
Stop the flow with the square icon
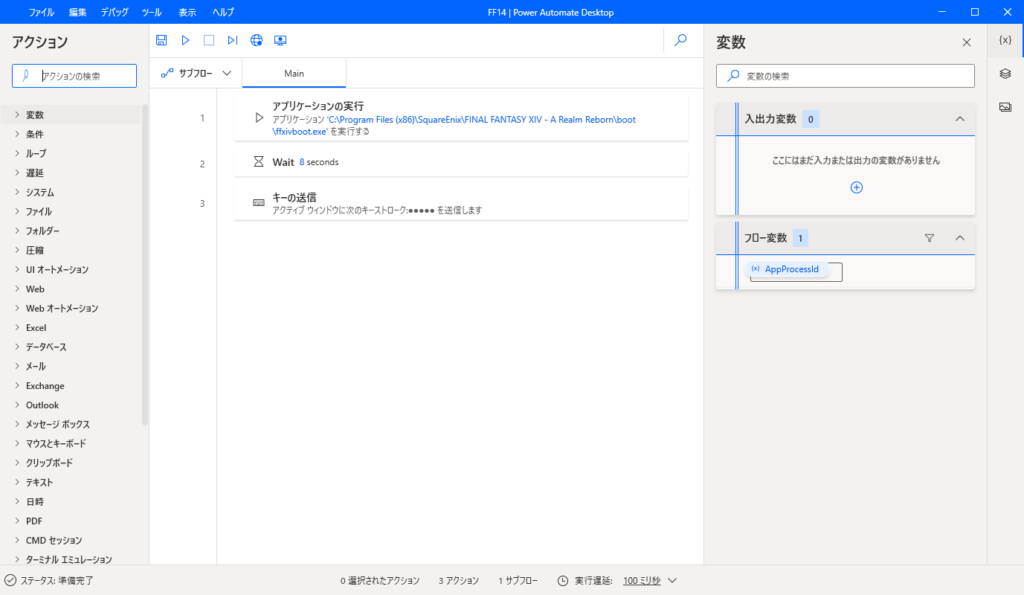209,40
